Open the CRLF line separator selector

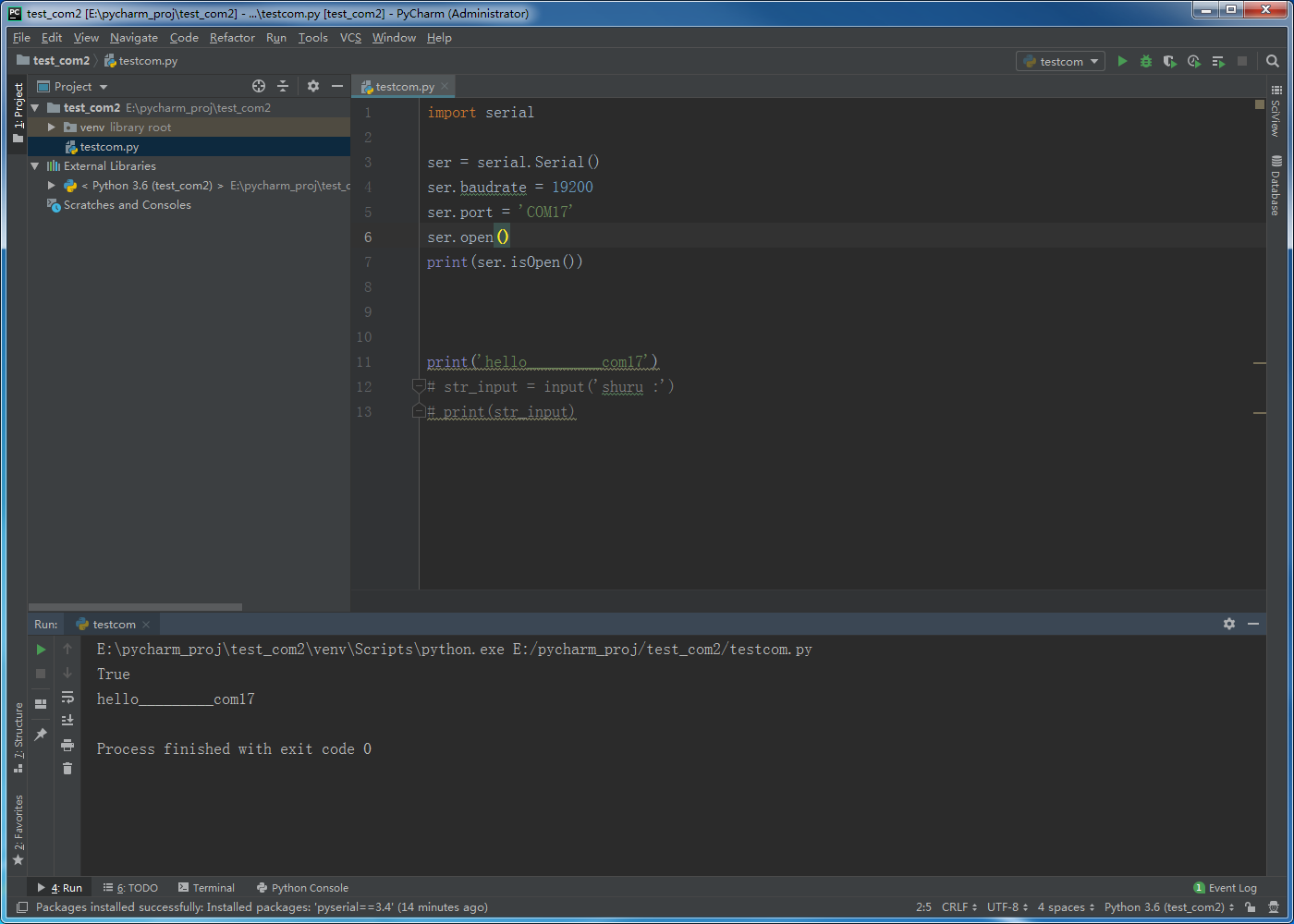coord(958,907)
